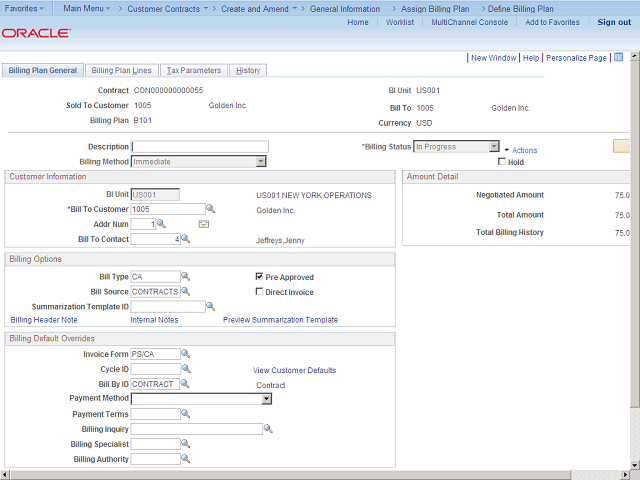Switch to the Billing Plan Lines tab
640x480 pixels.
click(x=121, y=71)
